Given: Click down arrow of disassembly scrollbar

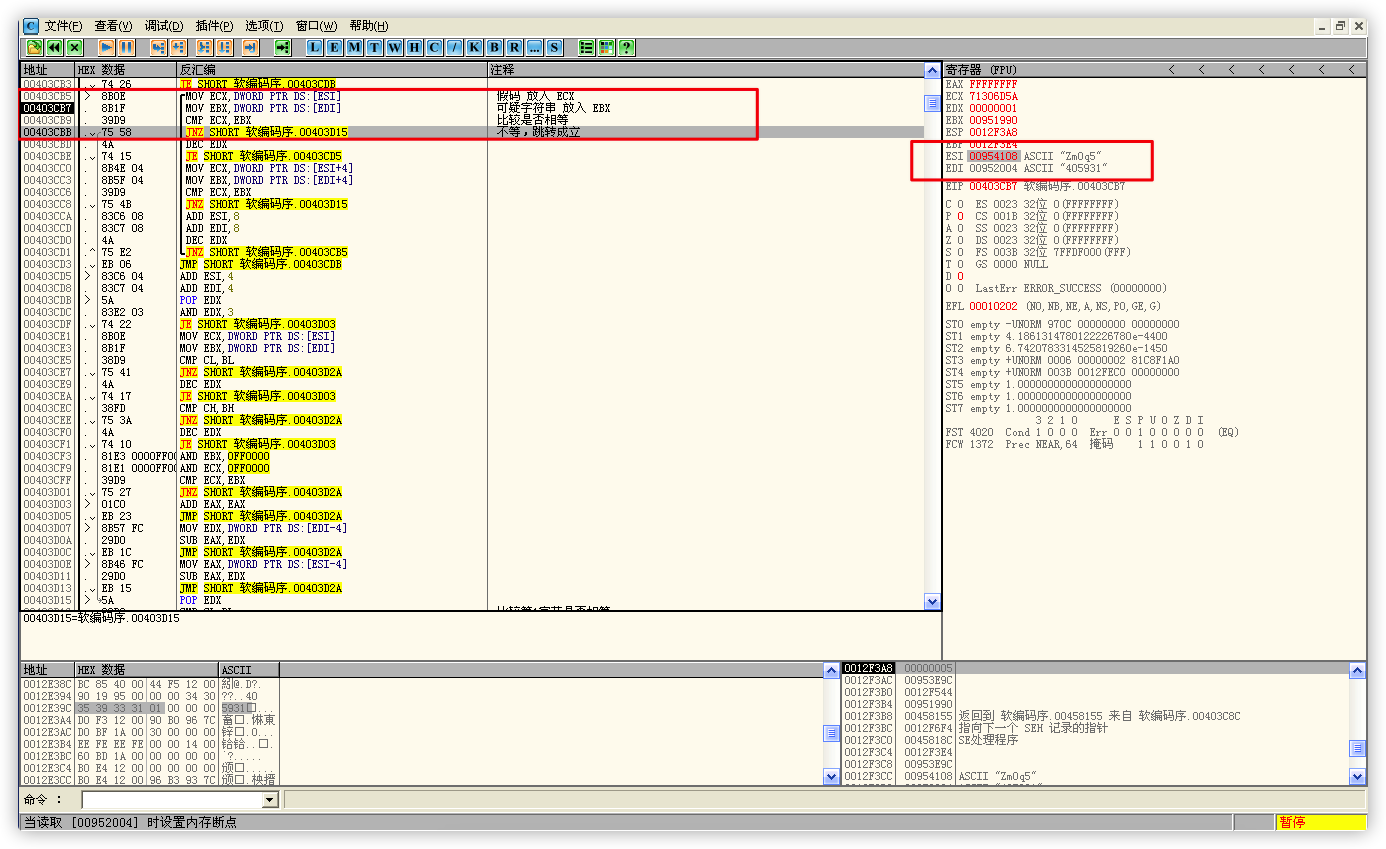Looking at the screenshot, I should point(932,602).
